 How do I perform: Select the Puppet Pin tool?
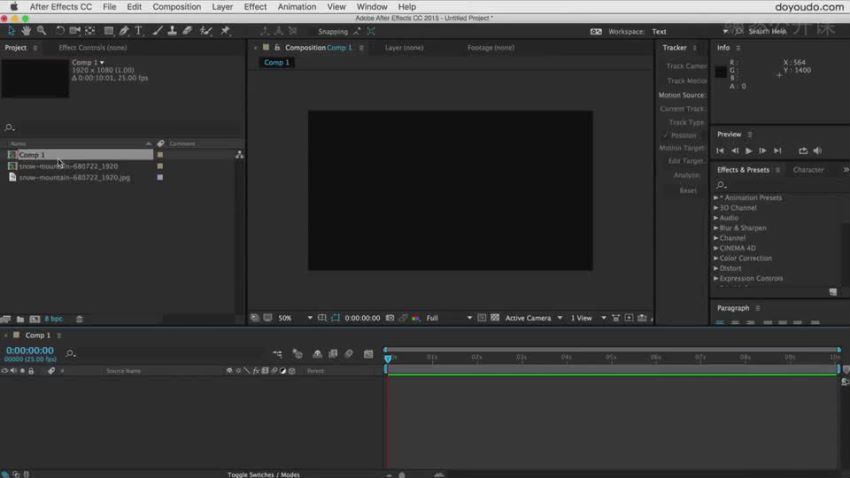point(225,31)
